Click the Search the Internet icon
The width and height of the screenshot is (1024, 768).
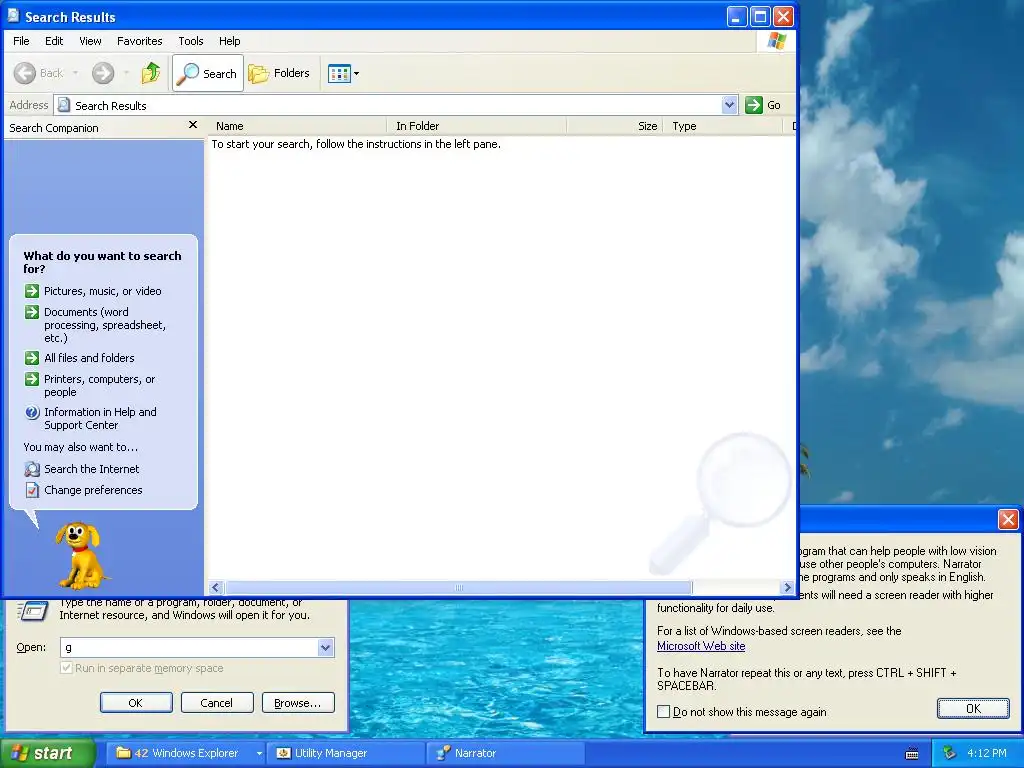[32, 469]
